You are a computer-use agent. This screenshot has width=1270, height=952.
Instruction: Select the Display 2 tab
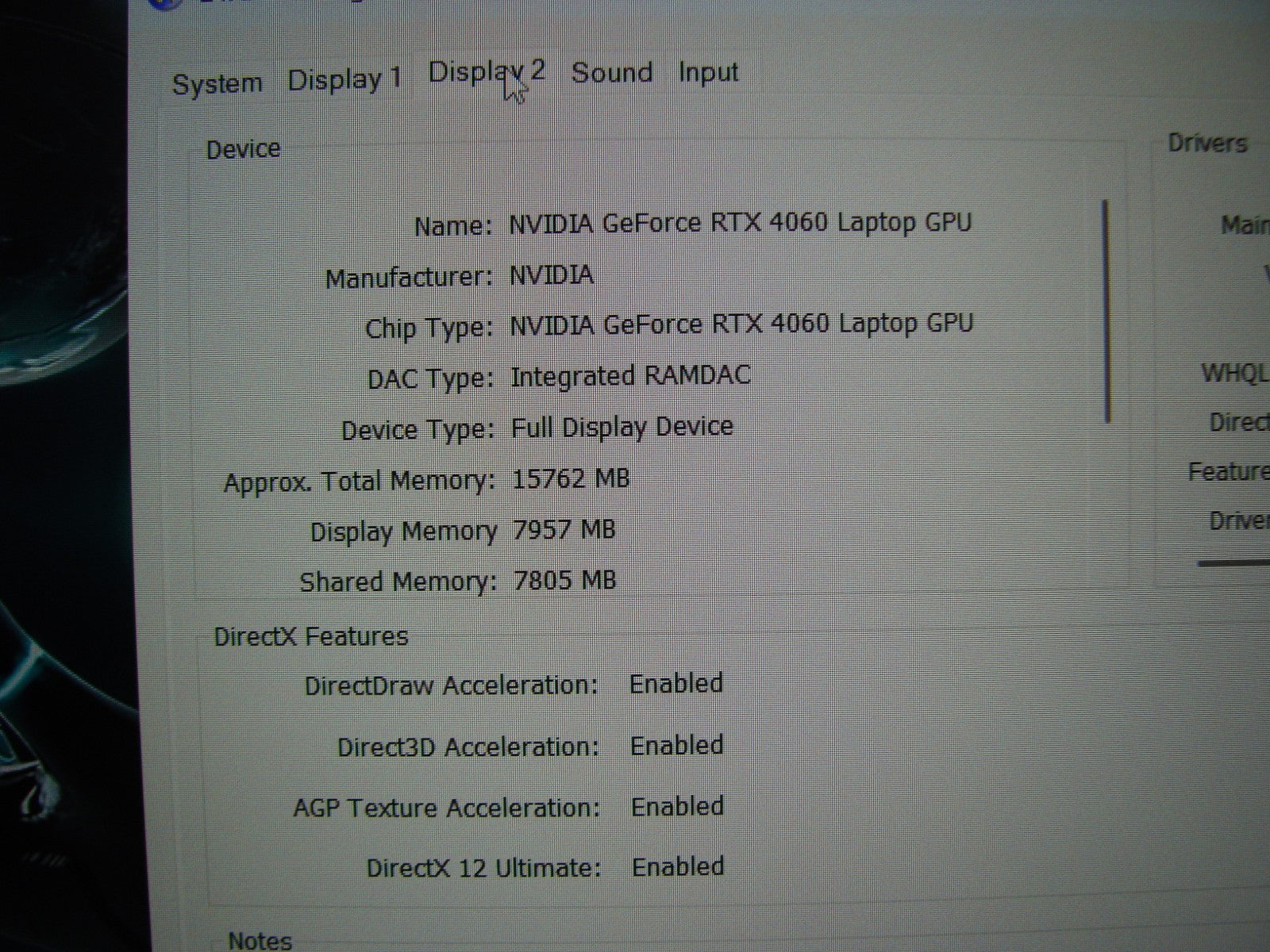pyautogui.click(x=486, y=72)
